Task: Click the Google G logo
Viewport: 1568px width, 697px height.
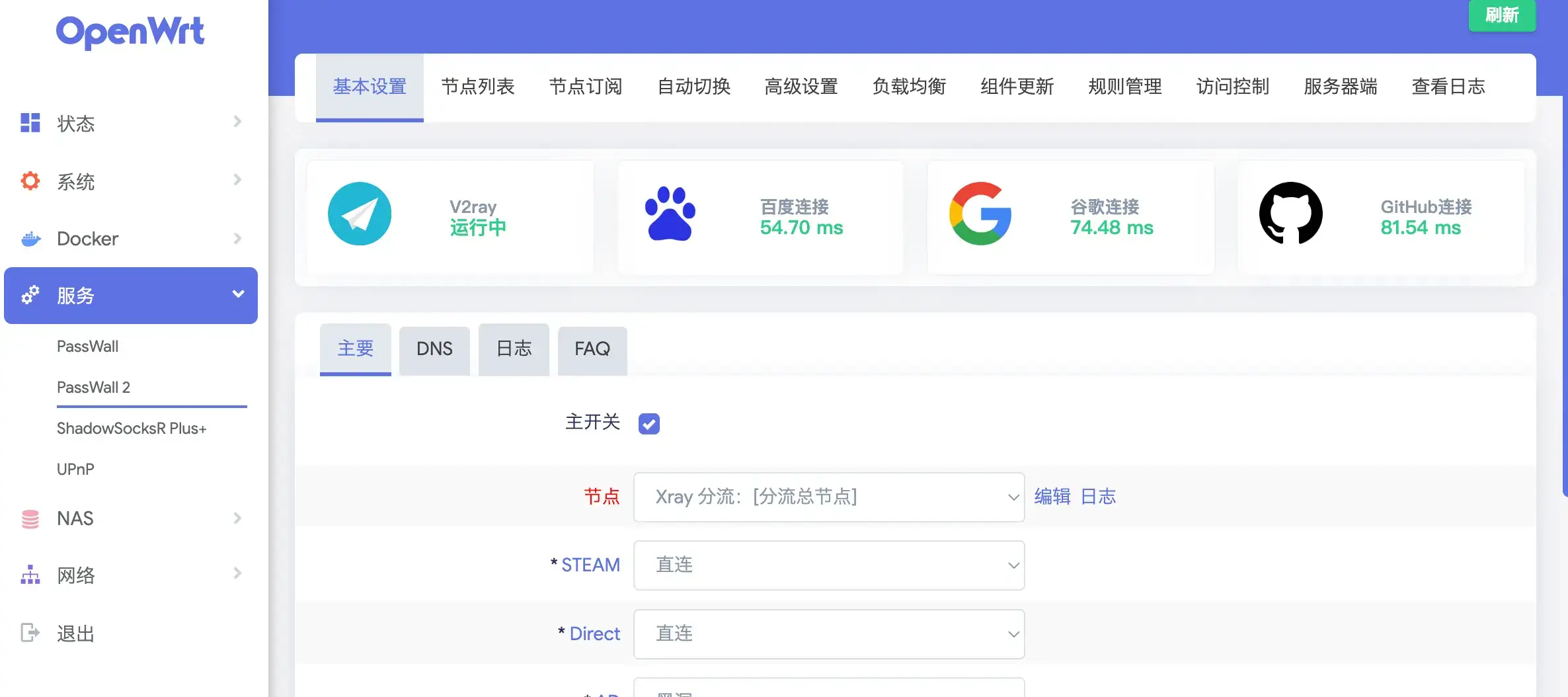Action: (980, 214)
